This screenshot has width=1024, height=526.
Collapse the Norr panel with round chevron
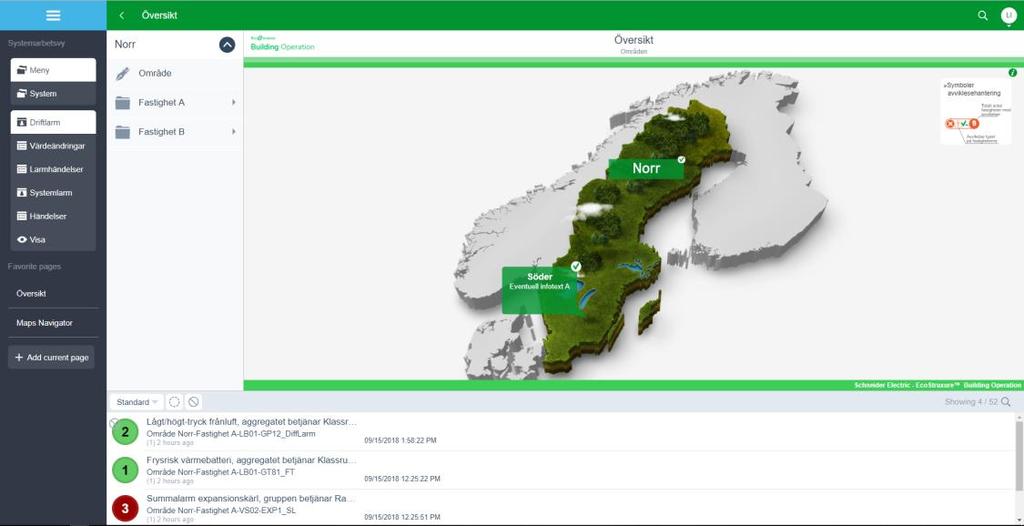[227, 44]
